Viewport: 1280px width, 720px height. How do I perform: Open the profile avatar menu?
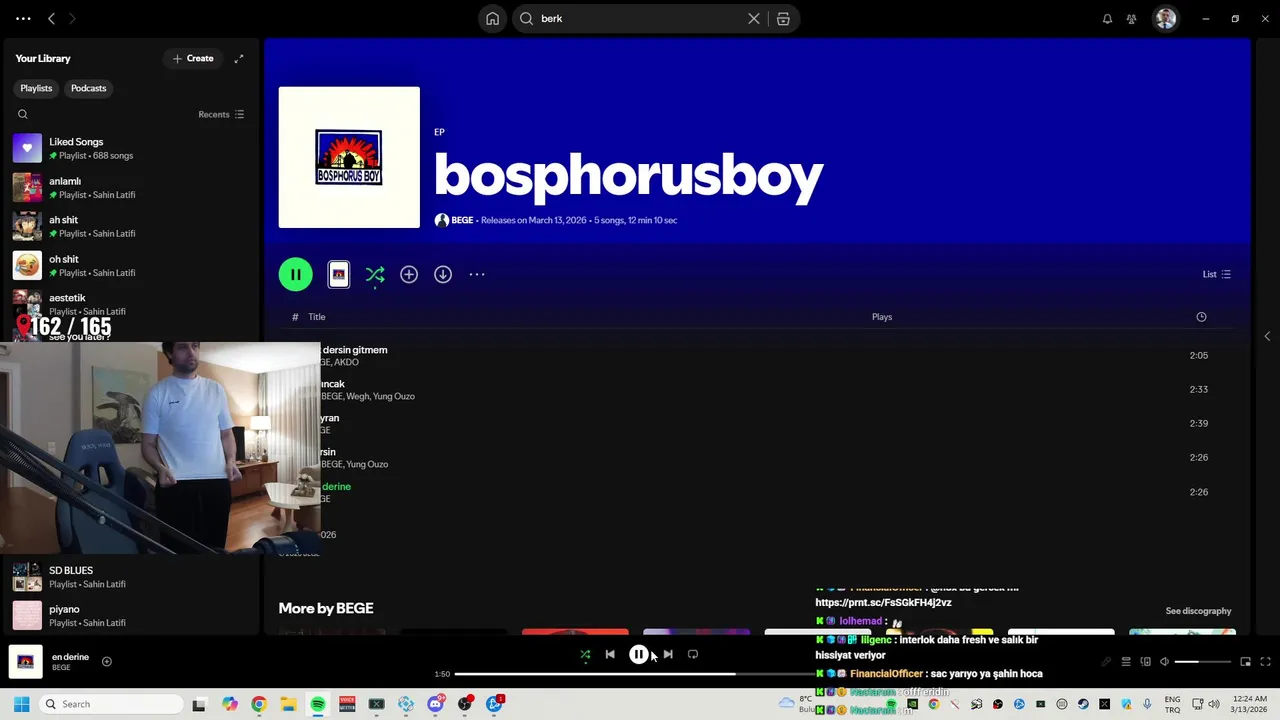point(1165,19)
